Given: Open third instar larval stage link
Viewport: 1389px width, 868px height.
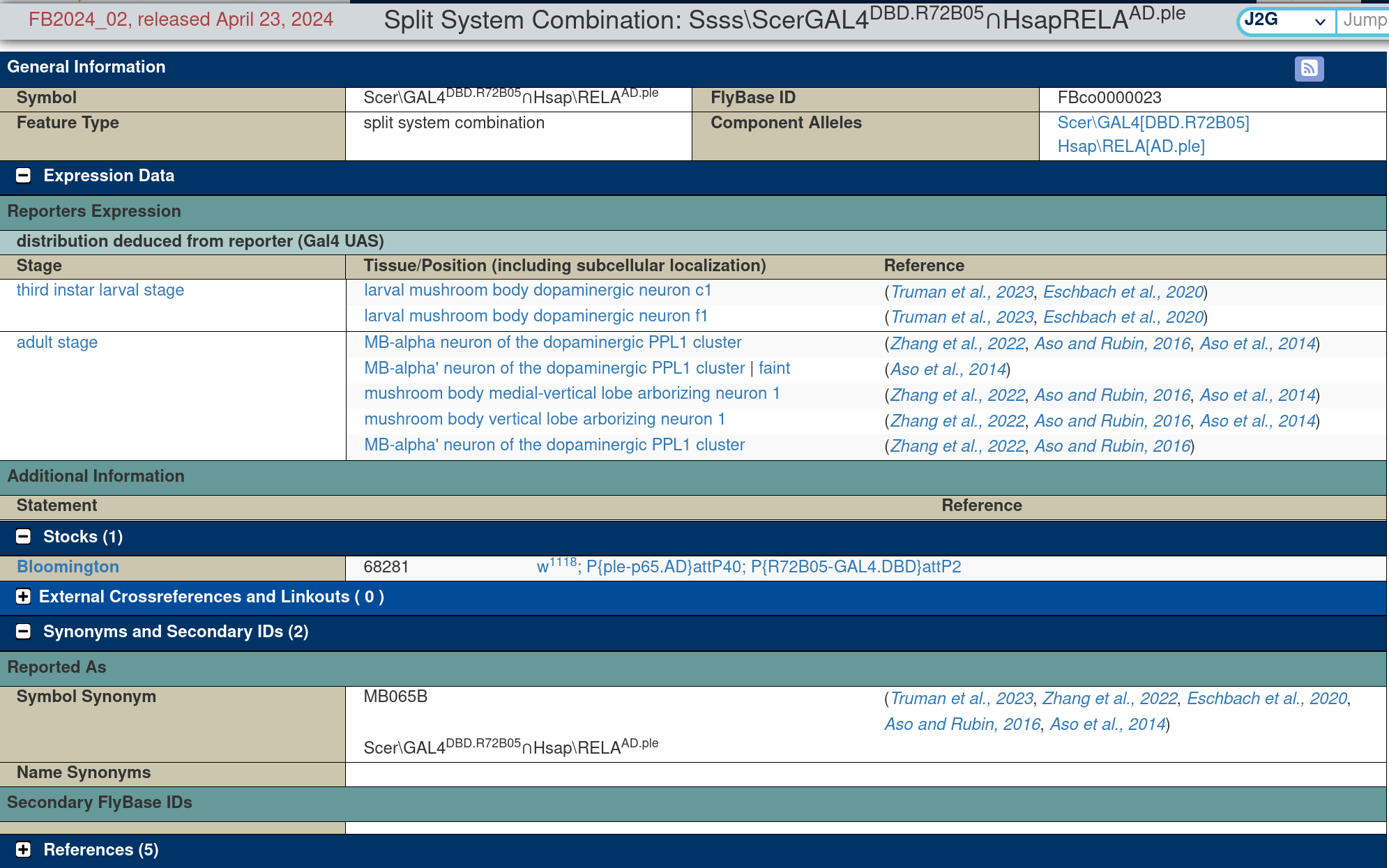Looking at the screenshot, I should 100,290.
